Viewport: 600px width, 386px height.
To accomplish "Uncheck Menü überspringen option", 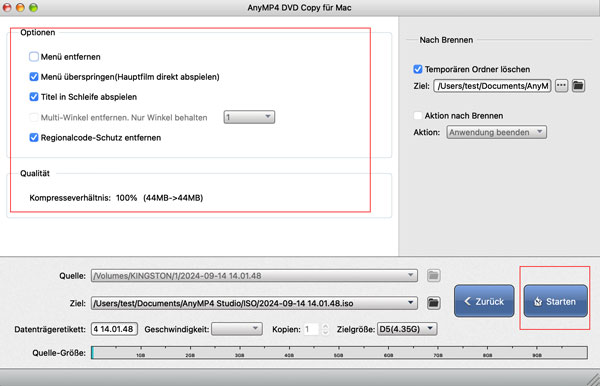I will (x=34, y=77).
